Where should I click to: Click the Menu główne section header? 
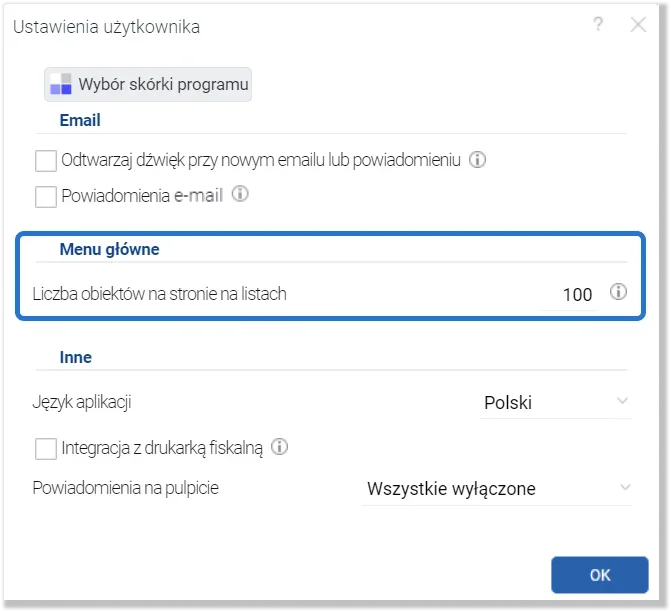tap(109, 249)
